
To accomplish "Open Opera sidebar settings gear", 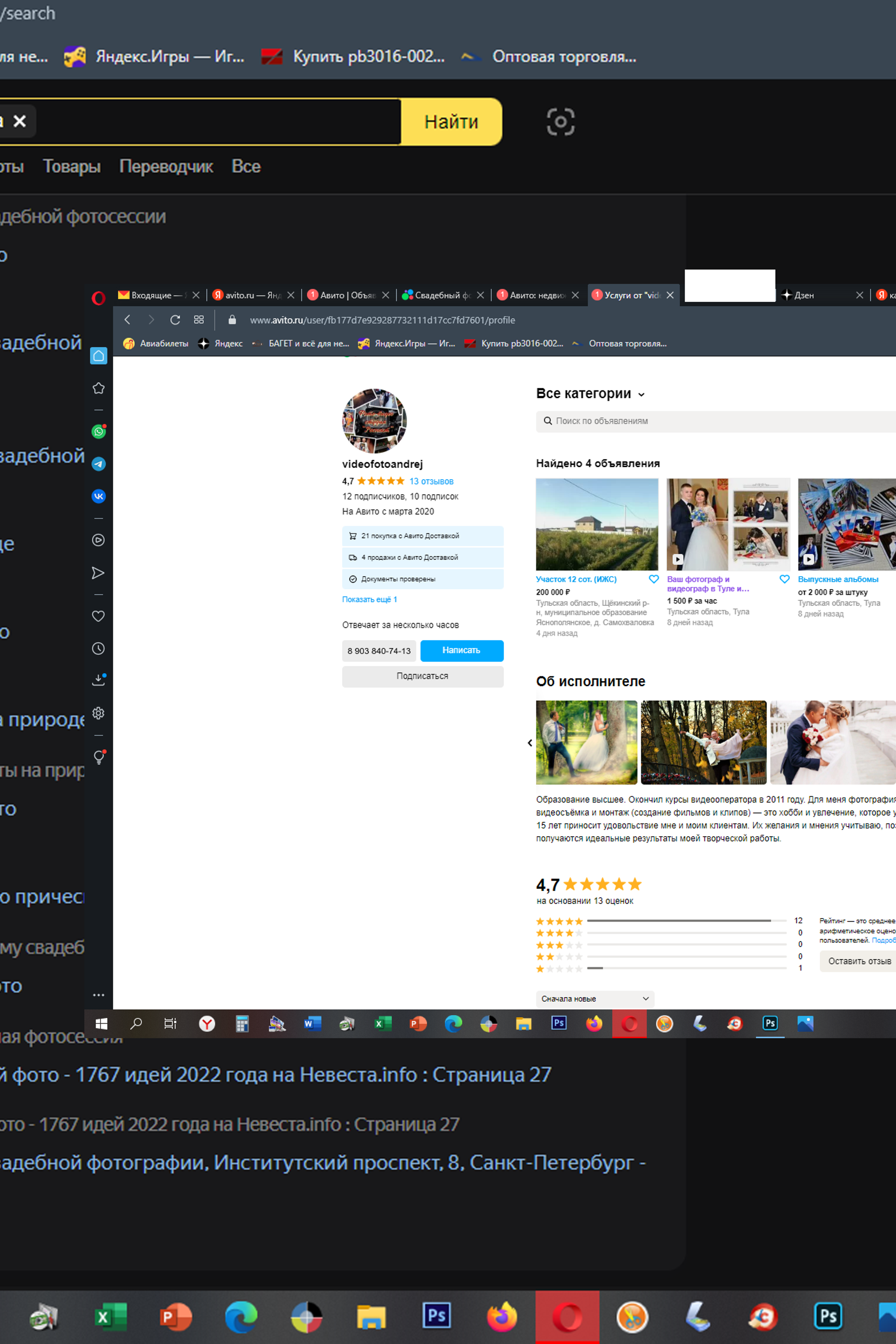I will point(98,713).
